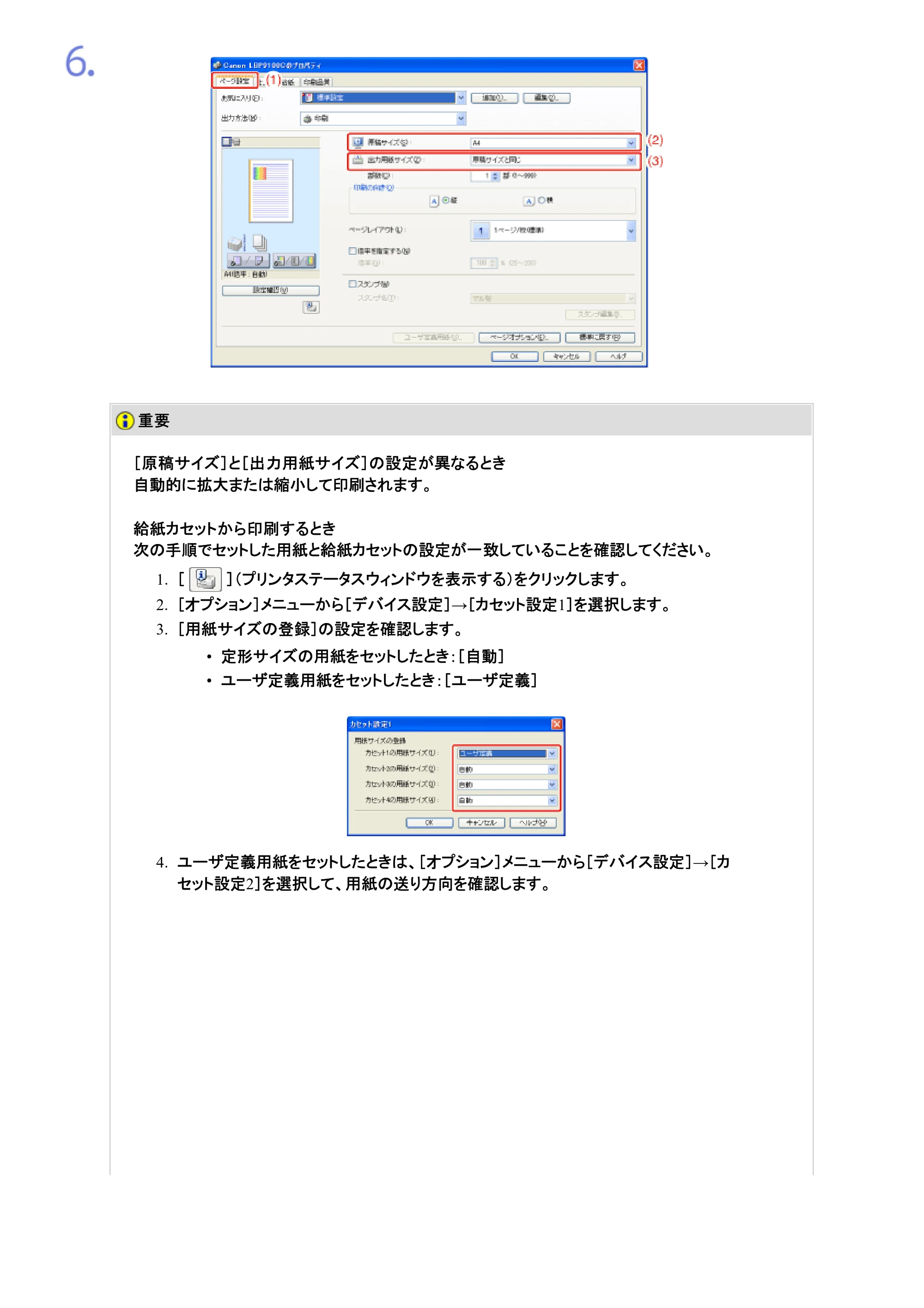924x1308 pixels.
Task: Enable the スタンプ checkbox
Action: pyautogui.click(x=353, y=284)
